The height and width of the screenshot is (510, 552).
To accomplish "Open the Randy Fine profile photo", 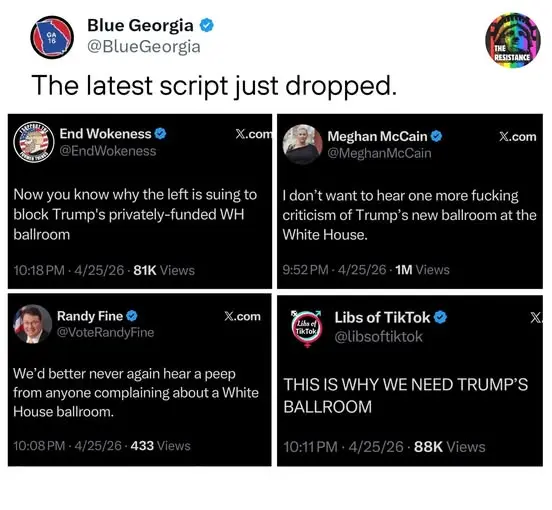I will [32, 324].
